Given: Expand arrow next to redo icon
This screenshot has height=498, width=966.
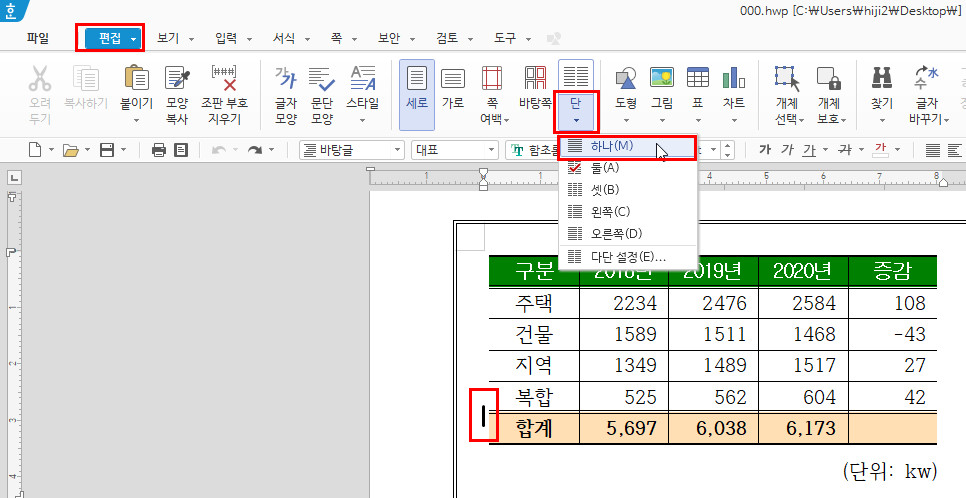Looking at the screenshot, I should [x=271, y=150].
